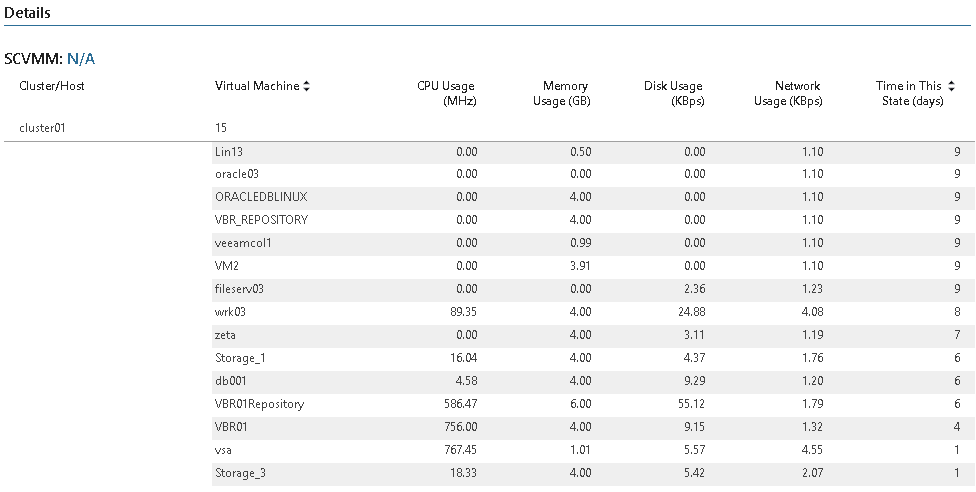Click the Details section heading
The width and height of the screenshot is (976, 492).
pyautogui.click(x=27, y=12)
